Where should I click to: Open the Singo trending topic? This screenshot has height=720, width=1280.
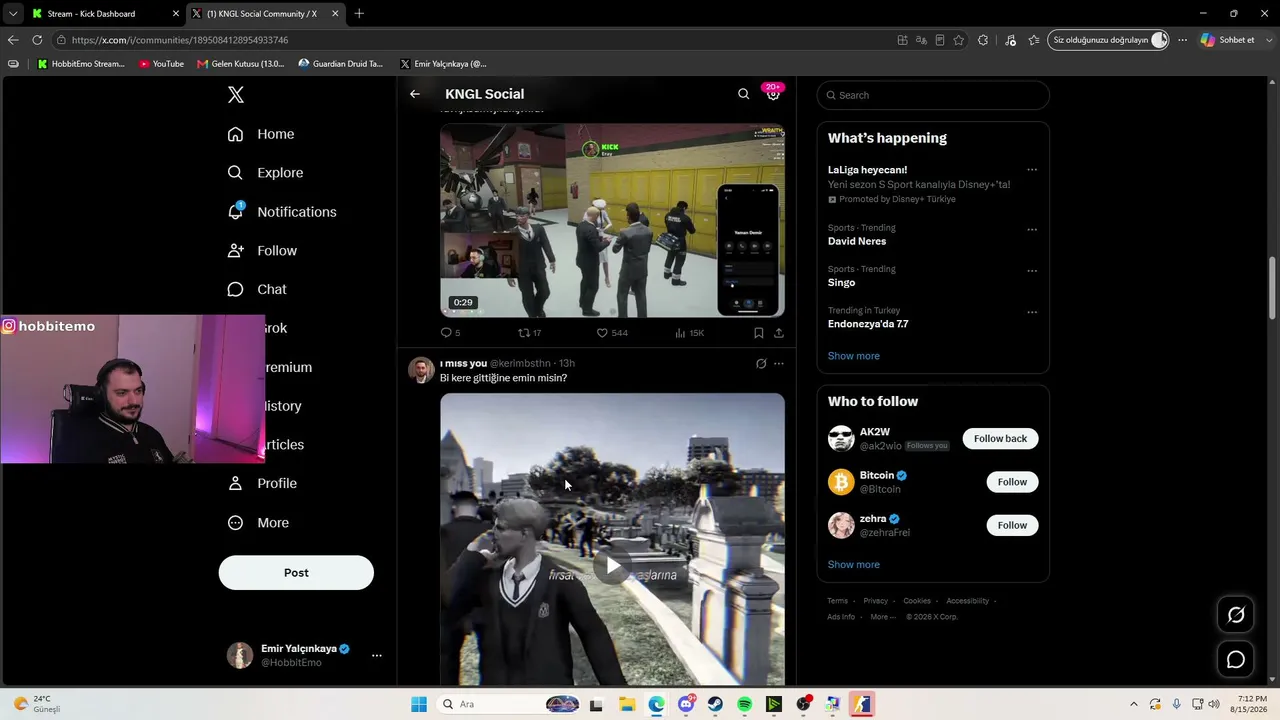[841, 283]
